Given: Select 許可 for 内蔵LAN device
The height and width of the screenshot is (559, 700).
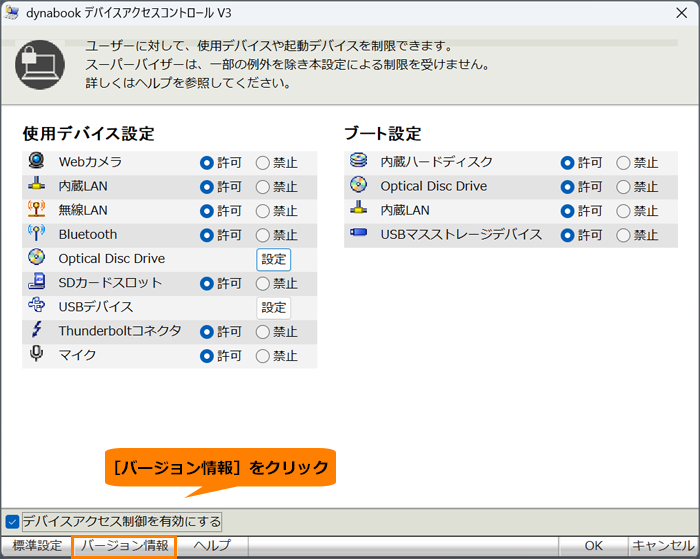Looking at the screenshot, I should [207, 187].
